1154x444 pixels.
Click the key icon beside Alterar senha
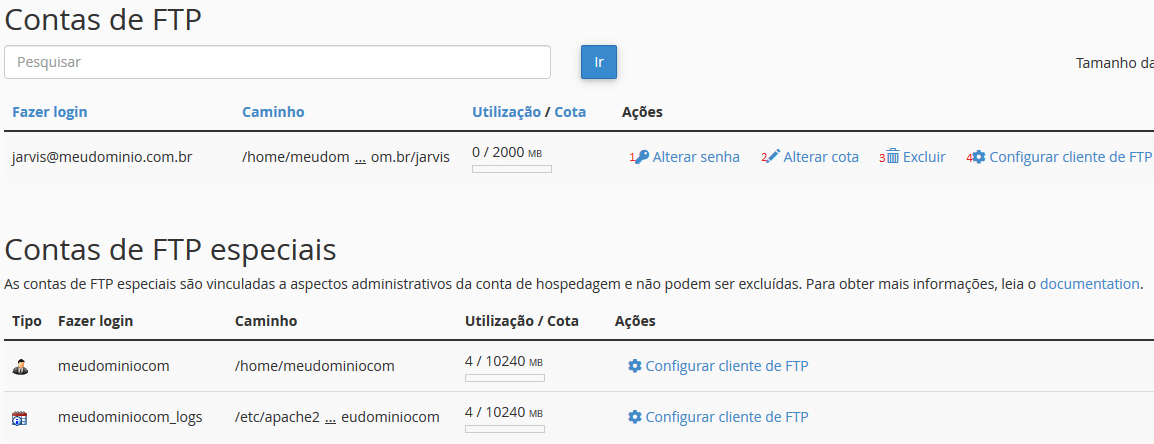coord(642,157)
